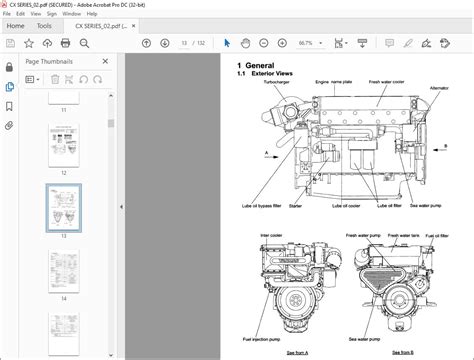Toggle Page Thumbnails panel icon
The height and width of the screenshot is (360, 474).
point(9,87)
